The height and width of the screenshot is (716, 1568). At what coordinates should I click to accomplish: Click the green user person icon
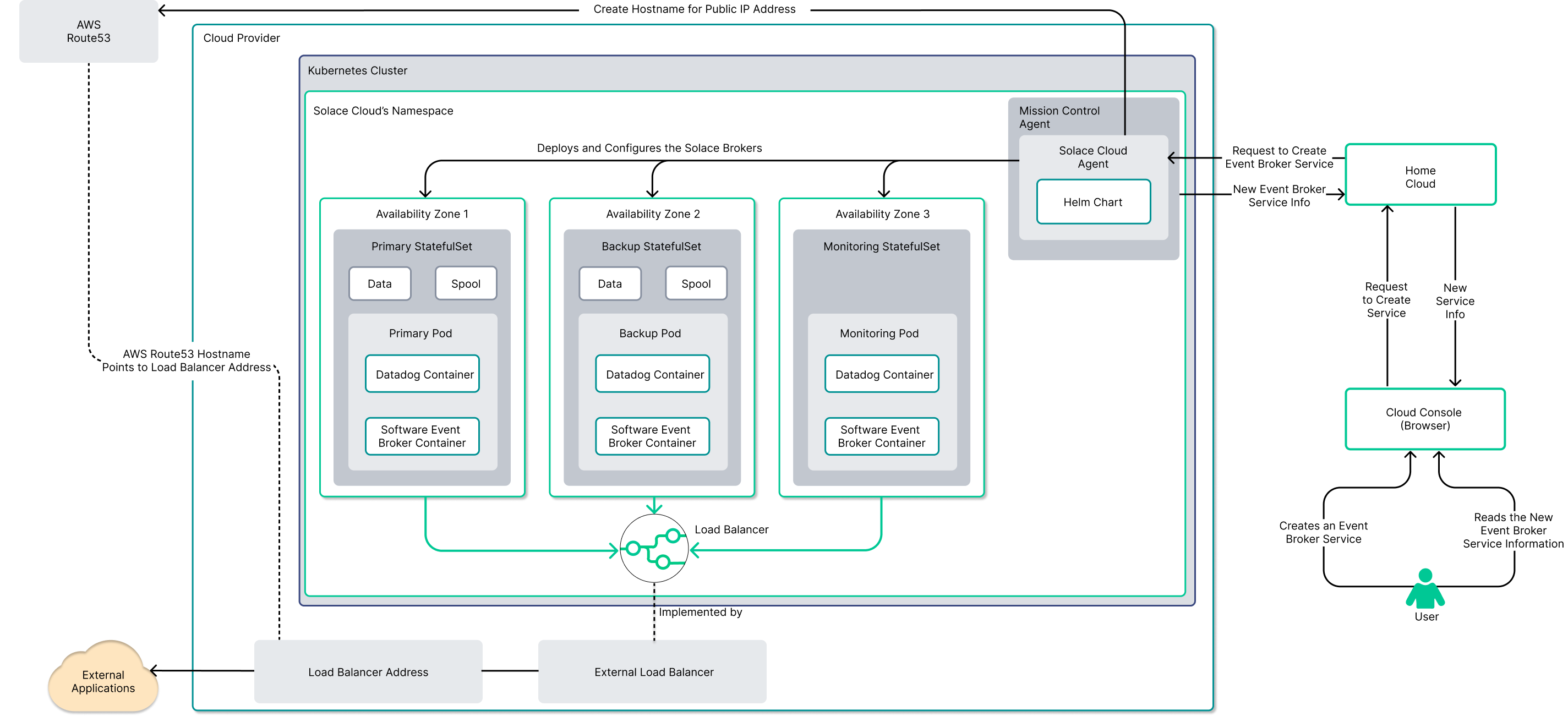1424,589
